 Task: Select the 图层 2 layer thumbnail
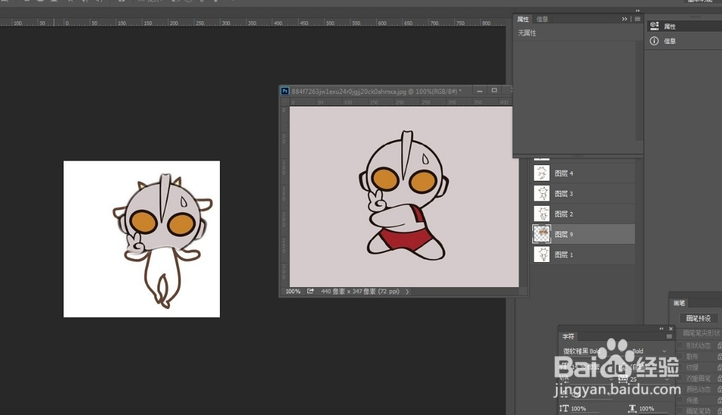tap(542, 214)
